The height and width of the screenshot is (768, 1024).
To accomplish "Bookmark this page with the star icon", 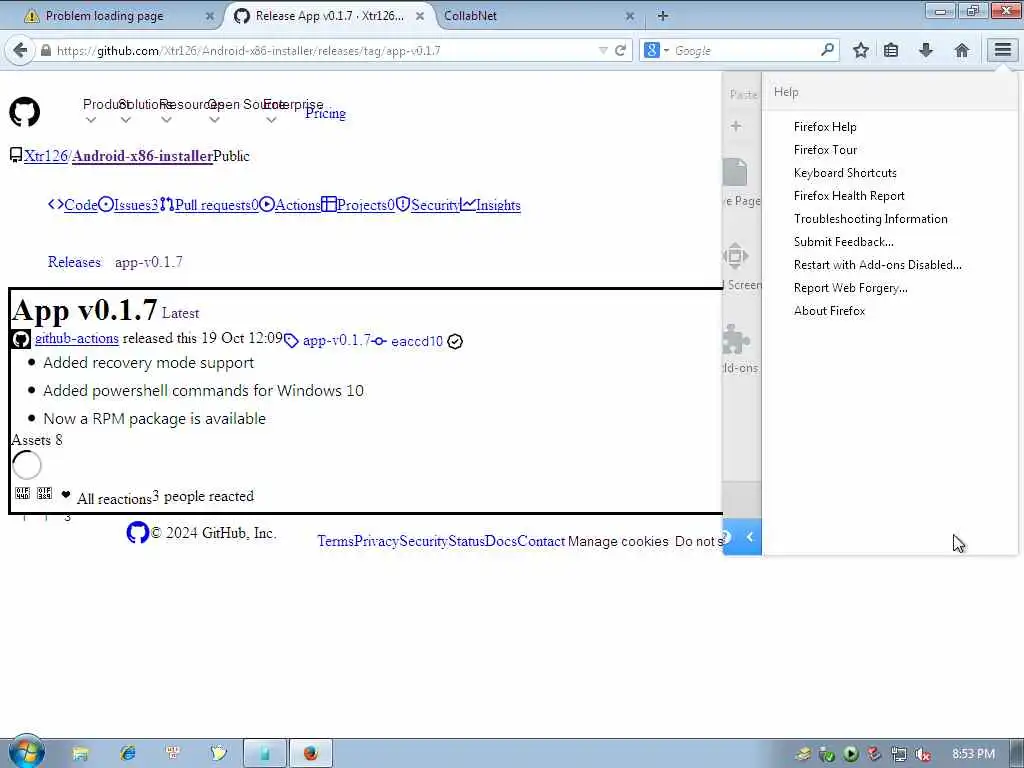I will (861, 50).
